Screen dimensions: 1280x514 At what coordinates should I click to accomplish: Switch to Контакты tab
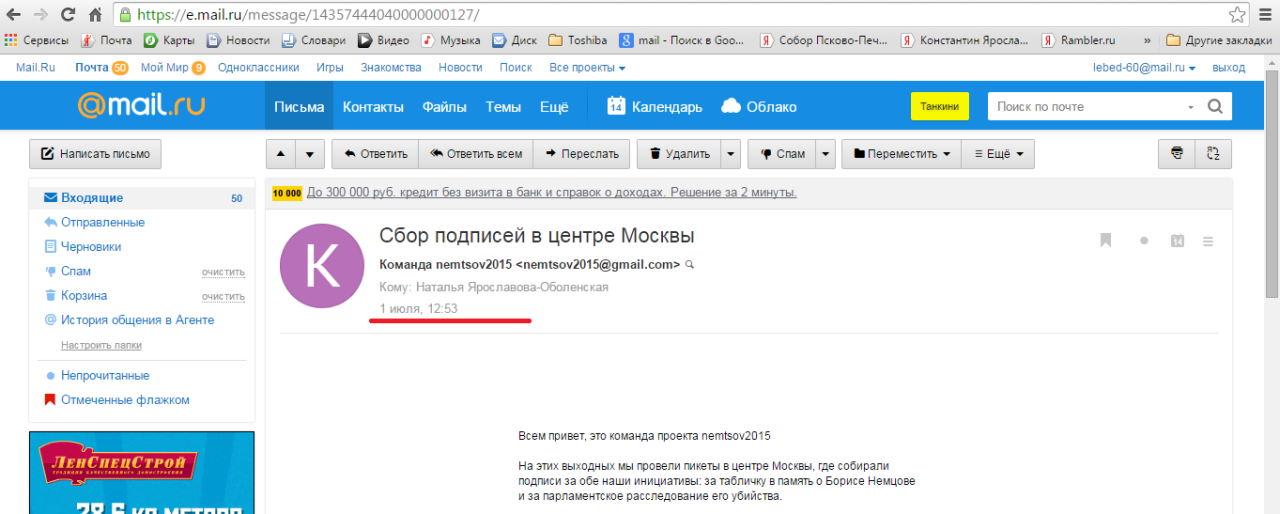(373, 107)
